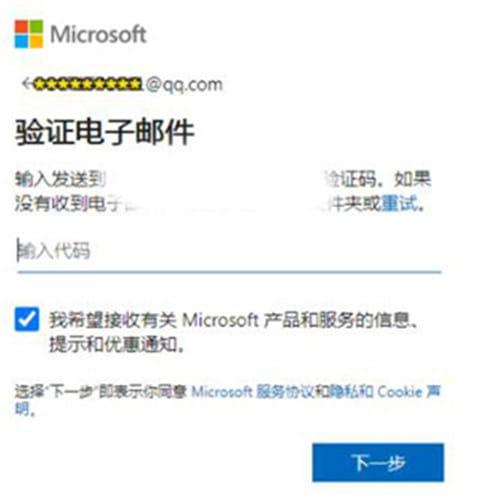Click the blue underline of code field
The image size is (480, 498).
pos(229,272)
